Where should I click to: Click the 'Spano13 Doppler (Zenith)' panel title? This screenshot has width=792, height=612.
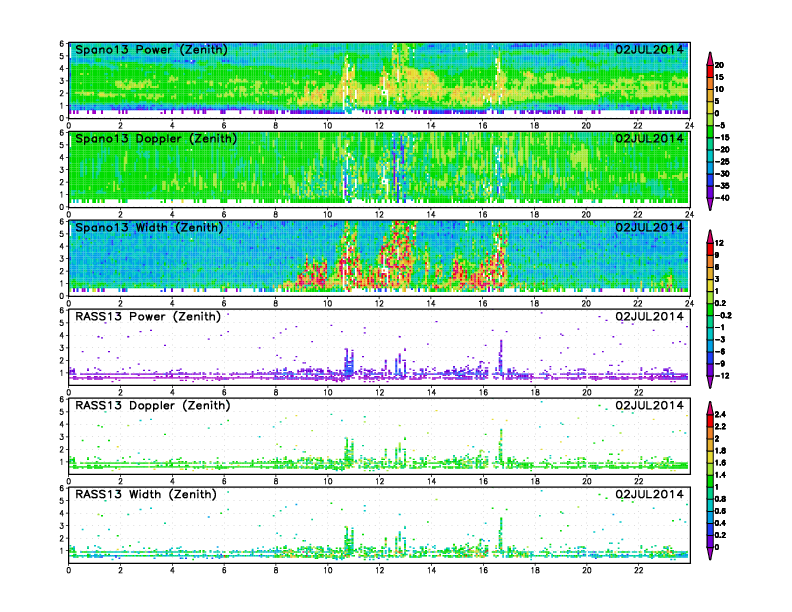[x=156, y=139]
